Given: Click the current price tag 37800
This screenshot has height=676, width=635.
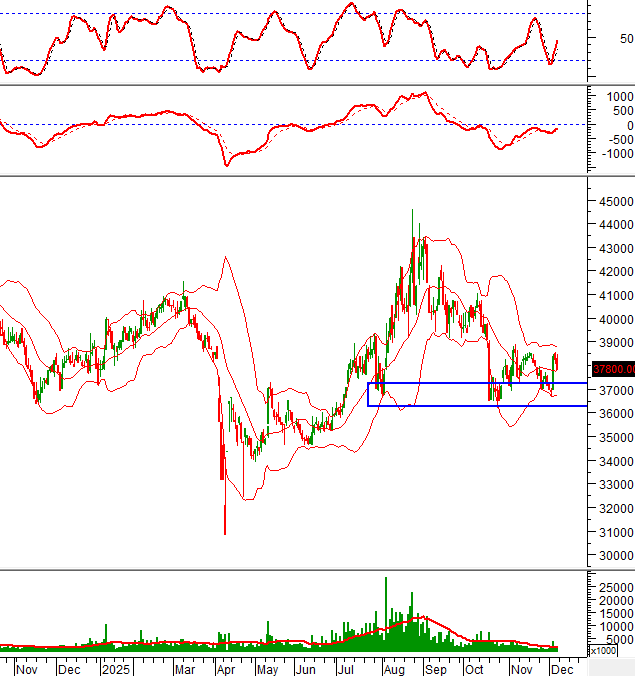Looking at the screenshot, I should coord(611,368).
